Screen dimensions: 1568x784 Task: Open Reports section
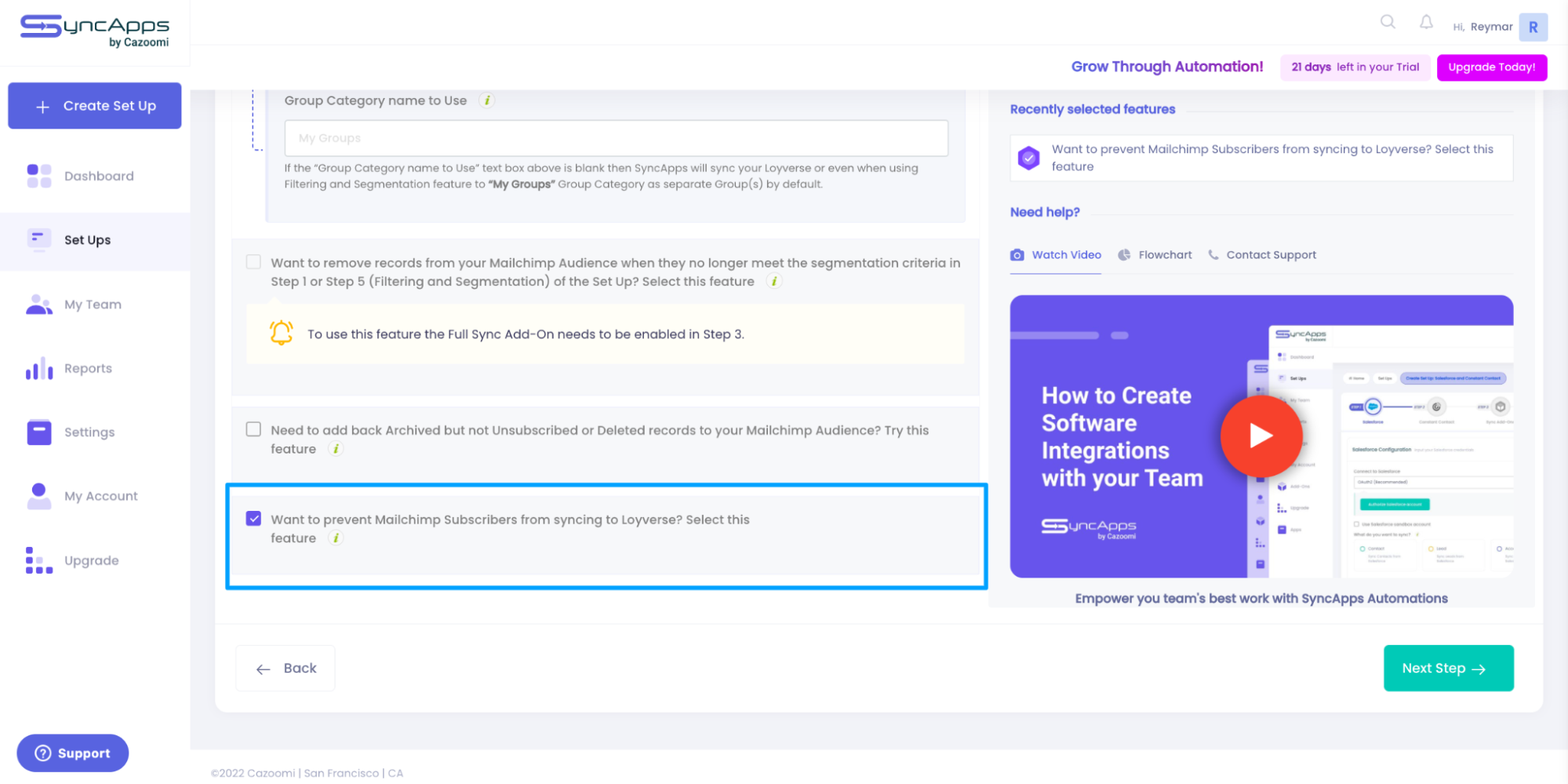point(95,369)
